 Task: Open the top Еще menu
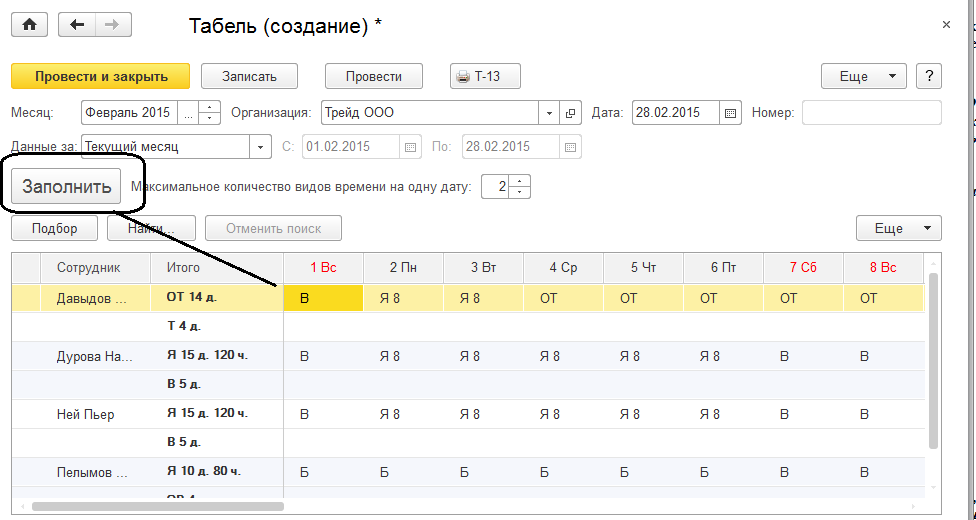pos(863,76)
